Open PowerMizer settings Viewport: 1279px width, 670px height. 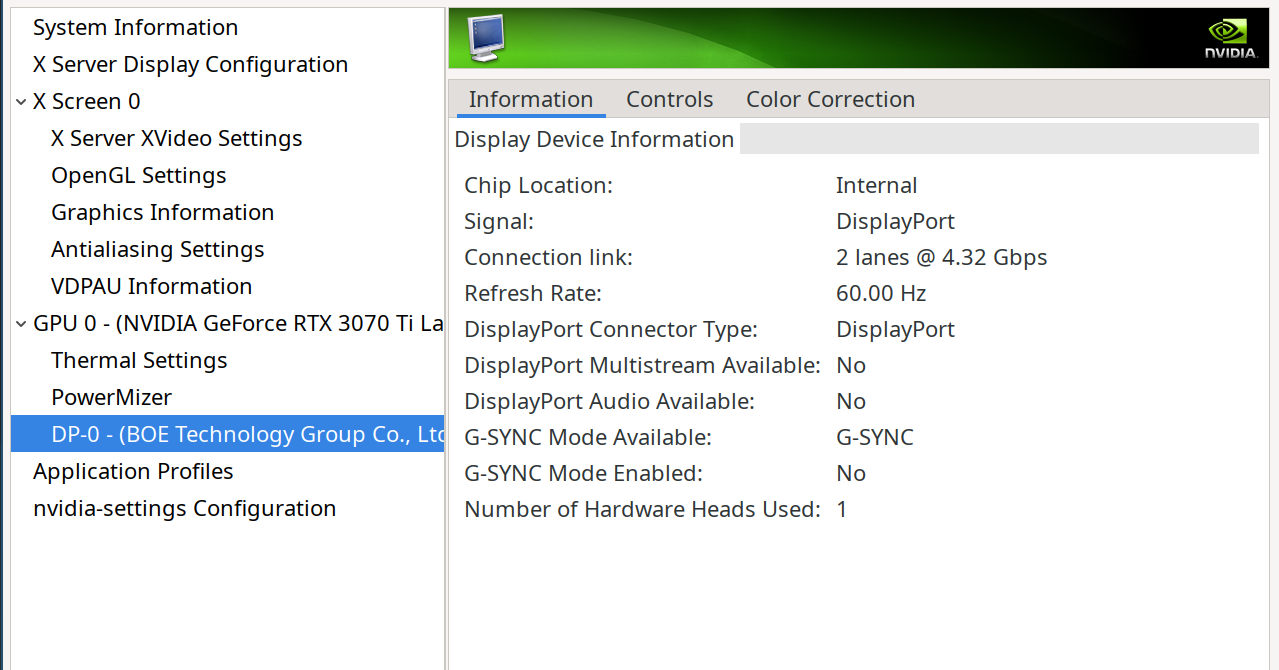tap(112, 397)
